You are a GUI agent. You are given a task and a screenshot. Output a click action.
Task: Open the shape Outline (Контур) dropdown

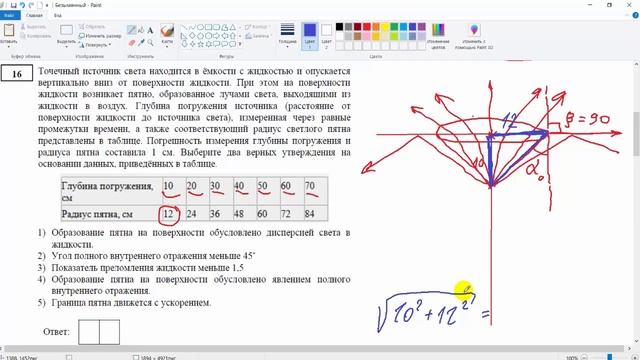pos(257,27)
